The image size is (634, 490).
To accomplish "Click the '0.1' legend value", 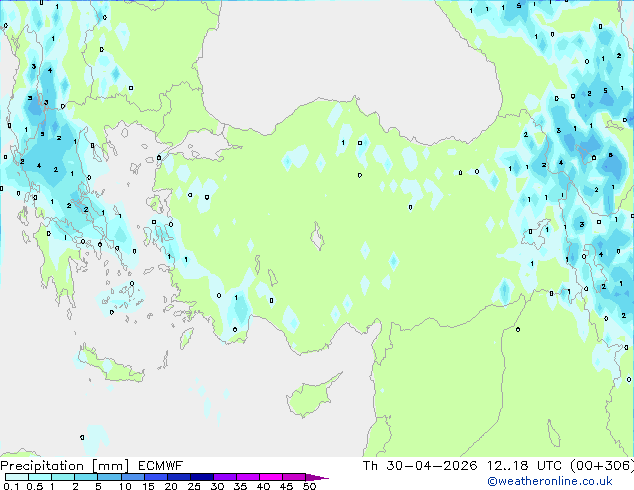I will pos(11,486).
